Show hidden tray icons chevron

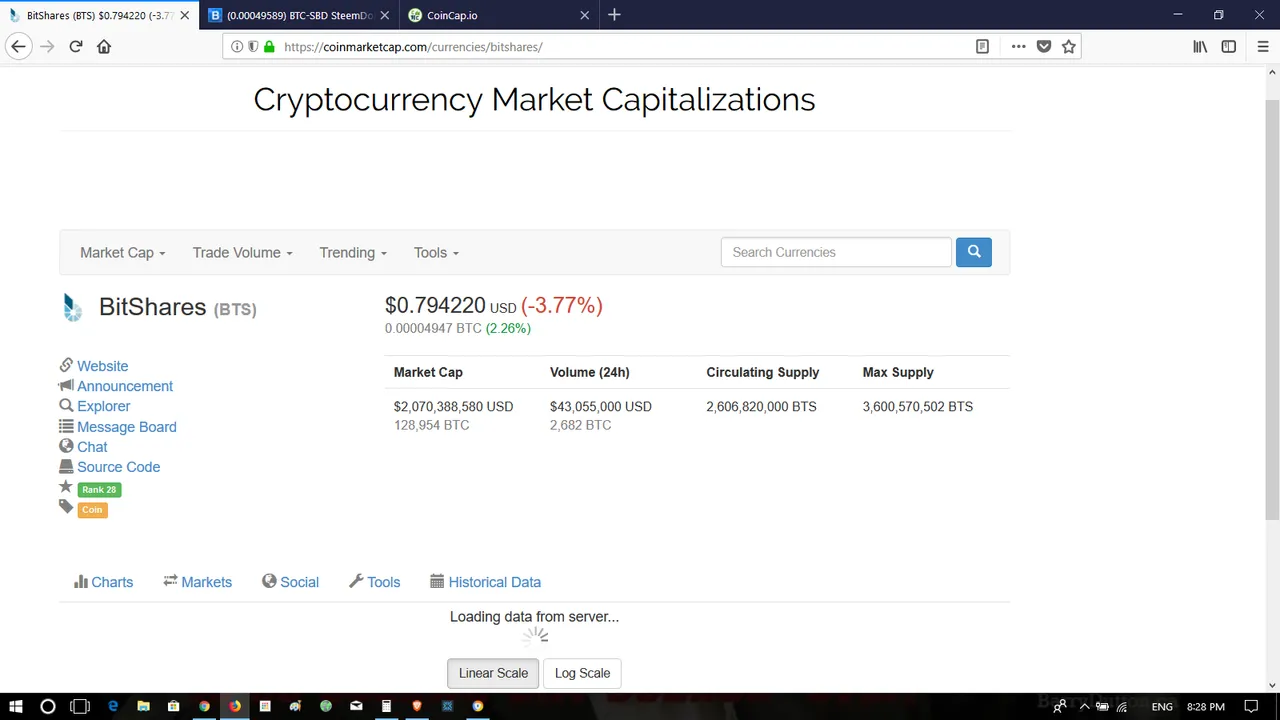[x=1084, y=706]
